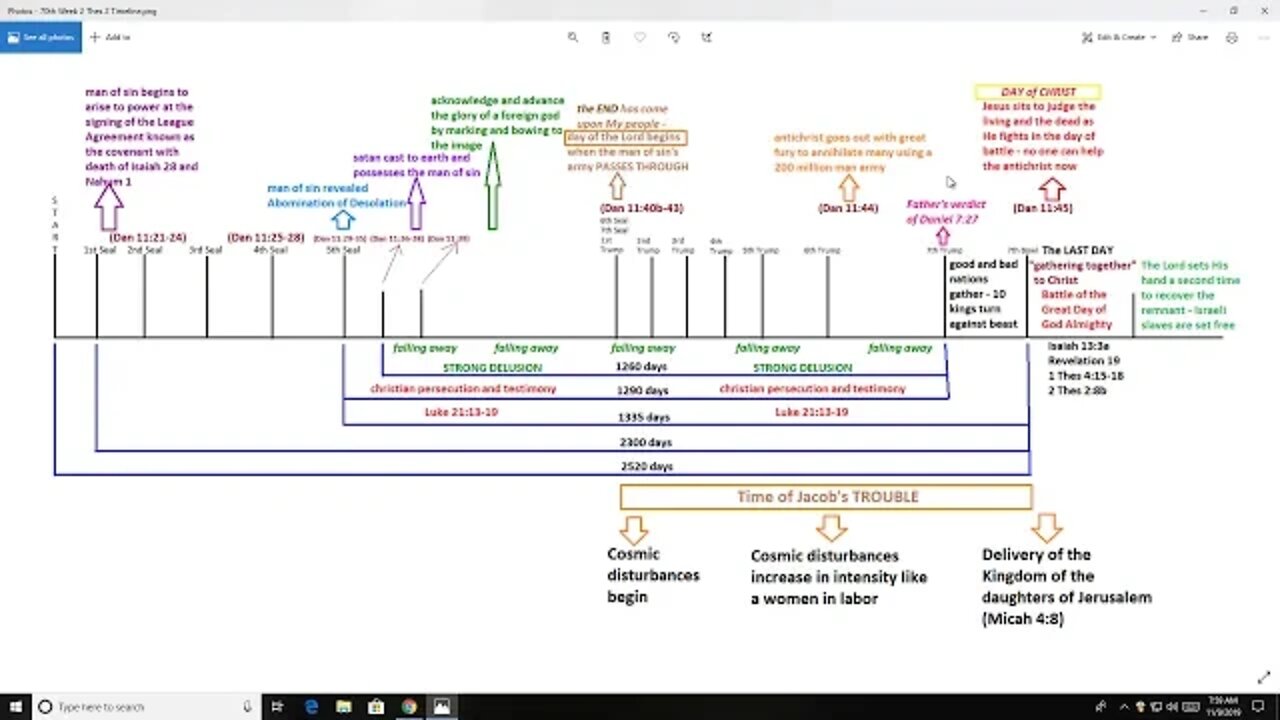Click the '(Dan 11:45)' reference
Image resolution: width=1280 pixels, height=720 pixels.
point(1043,208)
